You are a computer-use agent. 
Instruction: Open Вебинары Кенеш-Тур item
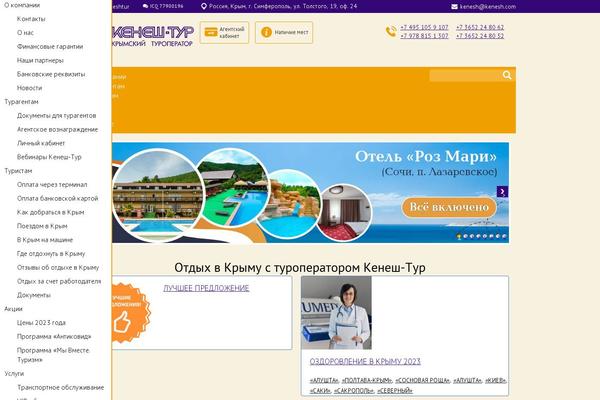tap(49, 157)
